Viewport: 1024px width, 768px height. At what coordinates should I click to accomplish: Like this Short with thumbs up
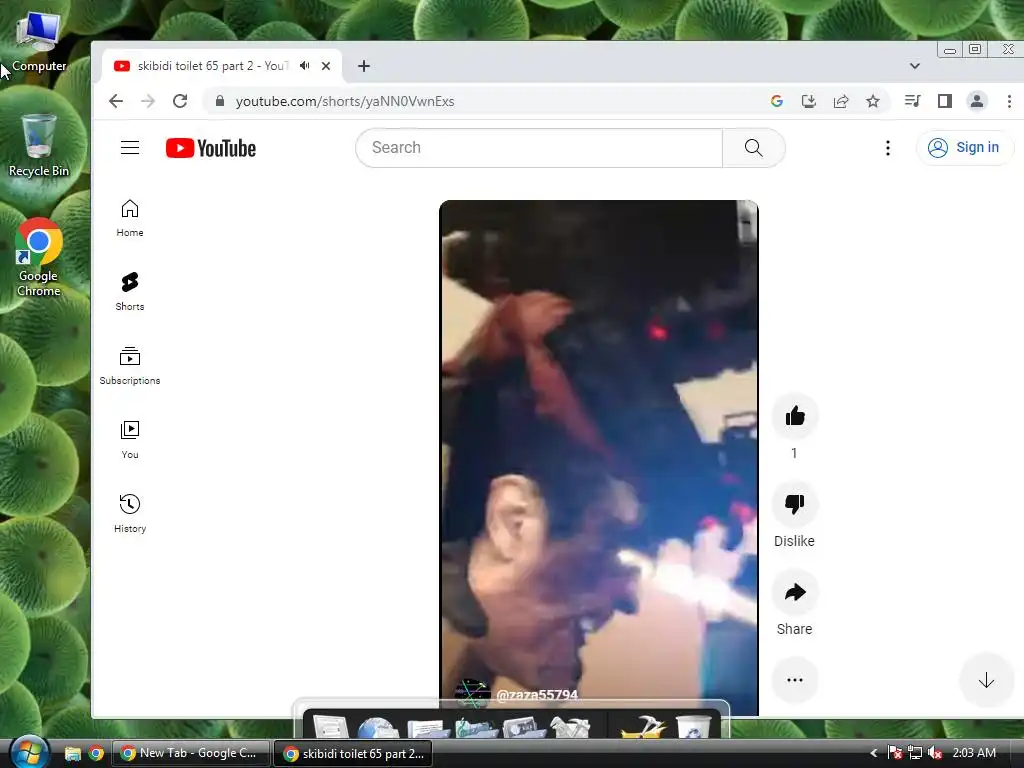coord(795,416)
